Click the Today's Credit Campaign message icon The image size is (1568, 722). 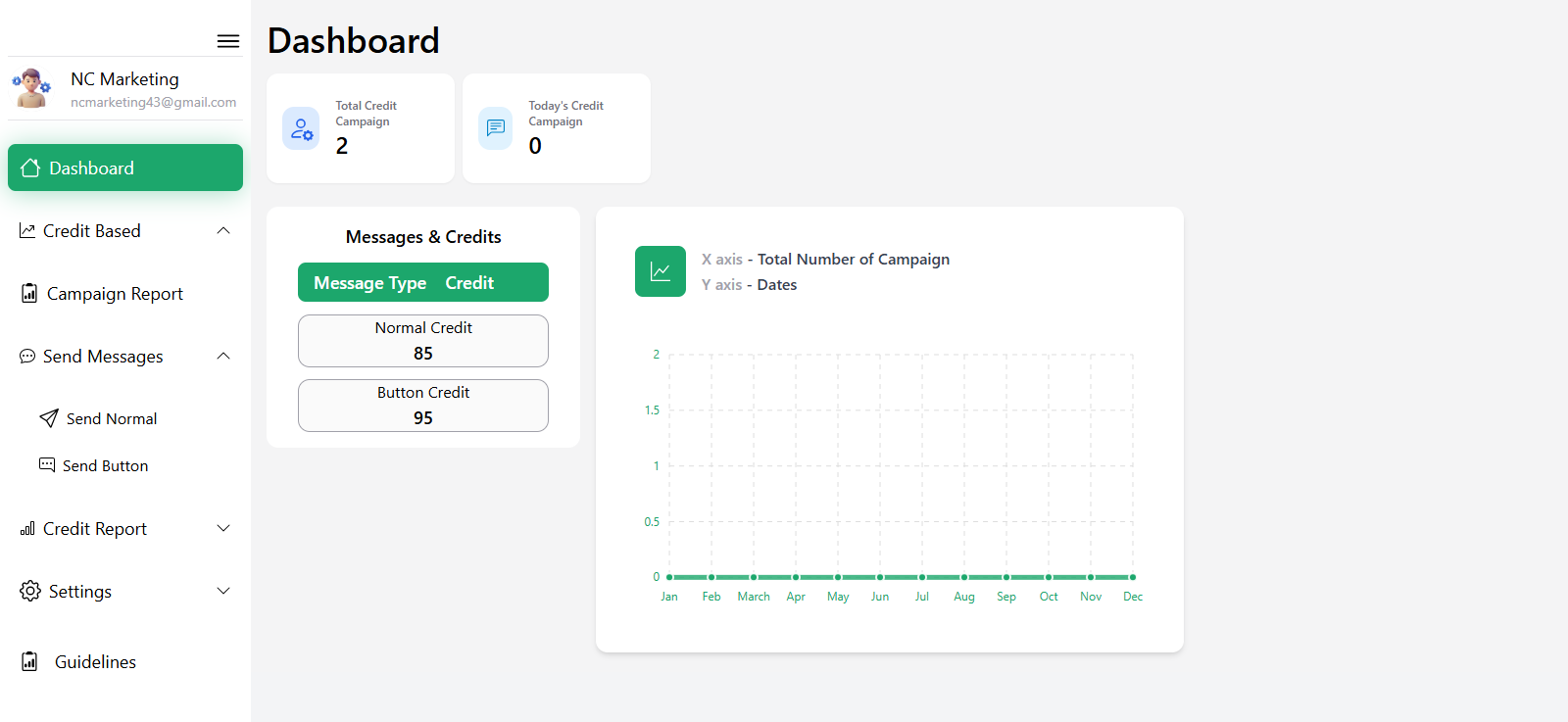496,128
